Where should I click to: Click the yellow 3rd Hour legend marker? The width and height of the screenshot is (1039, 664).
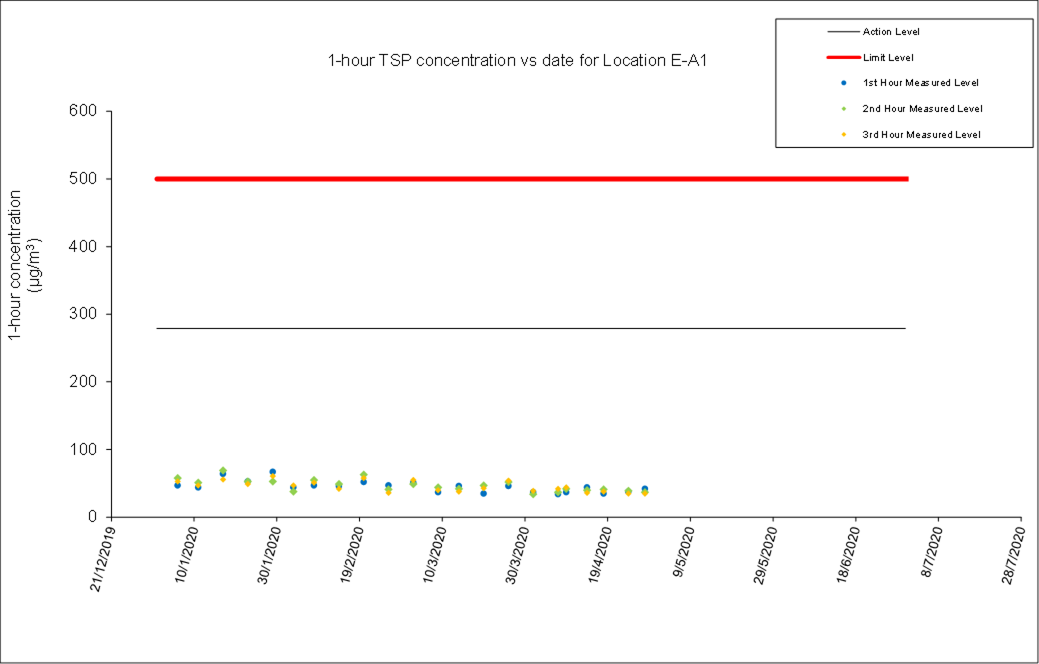click(x=845, y=134)
